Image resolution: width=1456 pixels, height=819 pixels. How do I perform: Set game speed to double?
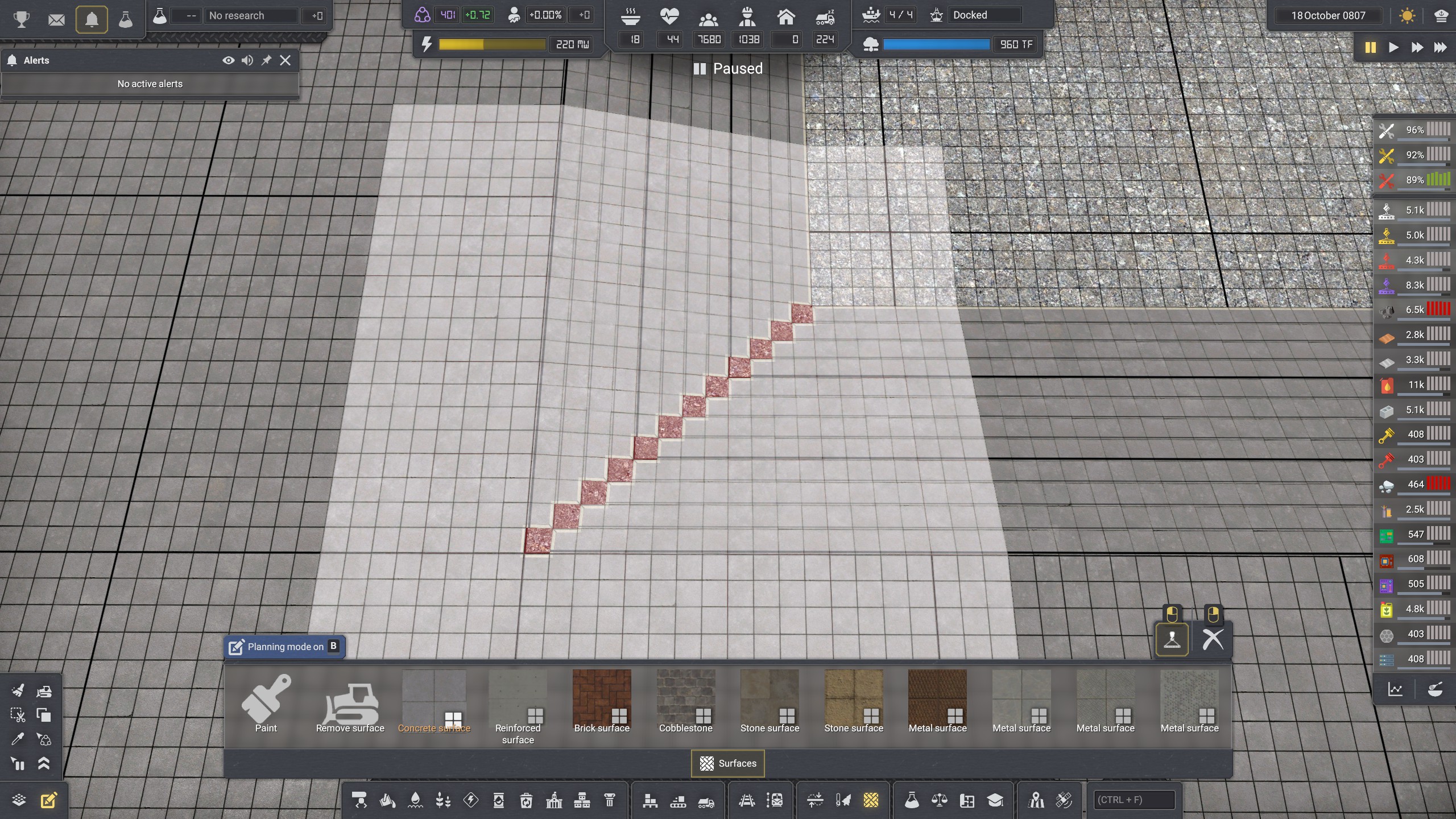point(1417,47)
